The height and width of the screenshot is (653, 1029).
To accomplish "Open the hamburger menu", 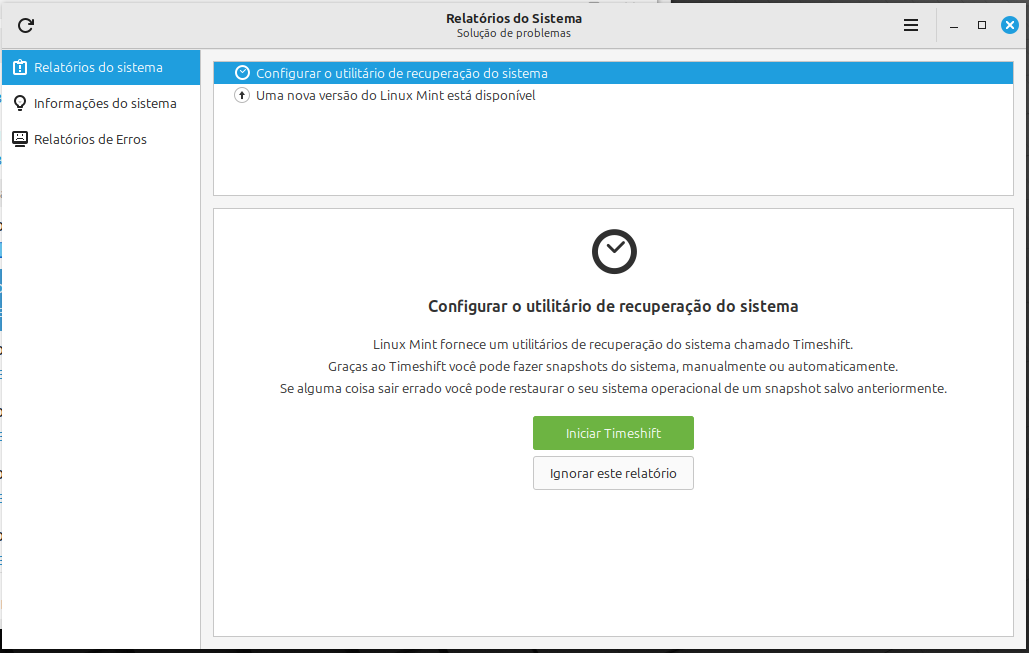I will pos(910,25).
